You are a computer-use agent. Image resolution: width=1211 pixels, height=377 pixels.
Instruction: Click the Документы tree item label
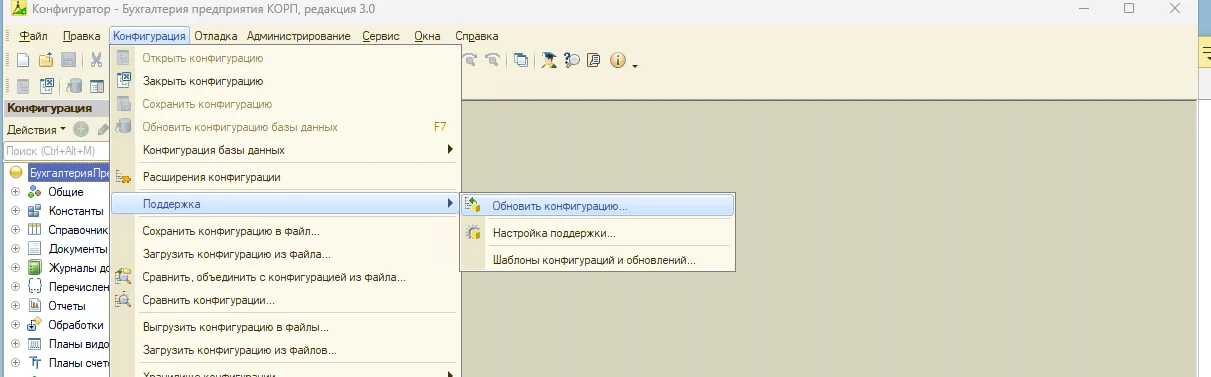coord(78,249)
